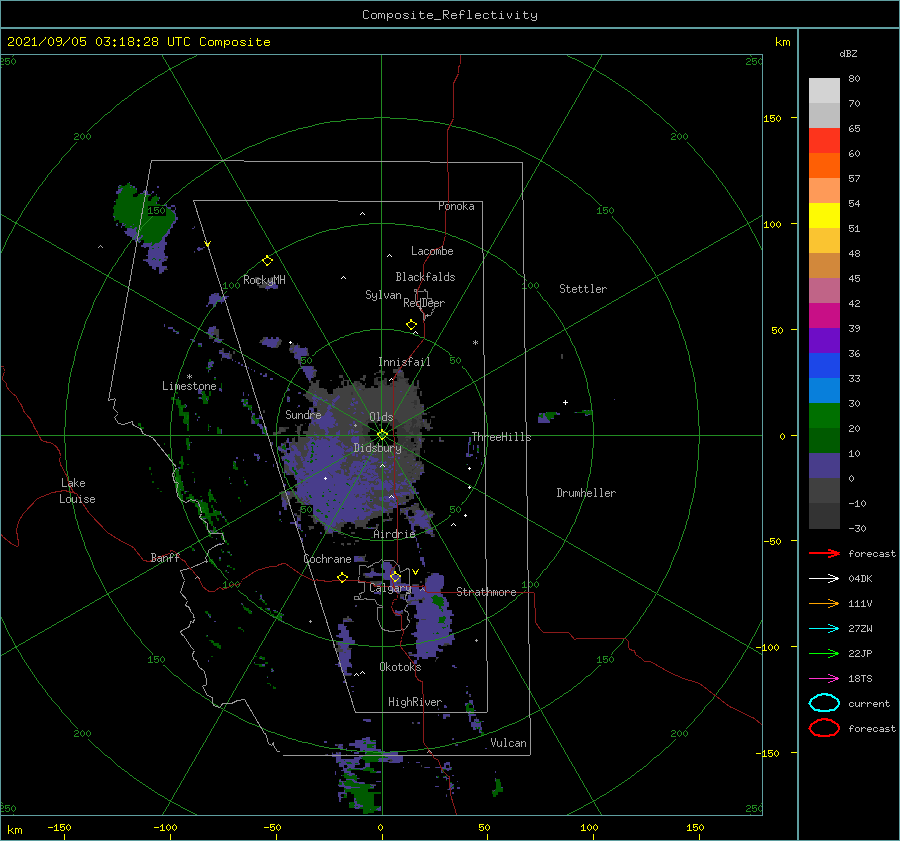Image resolution: width=900 pixels, height=841 pixels.
Task: Click the Drumheller town label
Action: [x=586, y=493]
